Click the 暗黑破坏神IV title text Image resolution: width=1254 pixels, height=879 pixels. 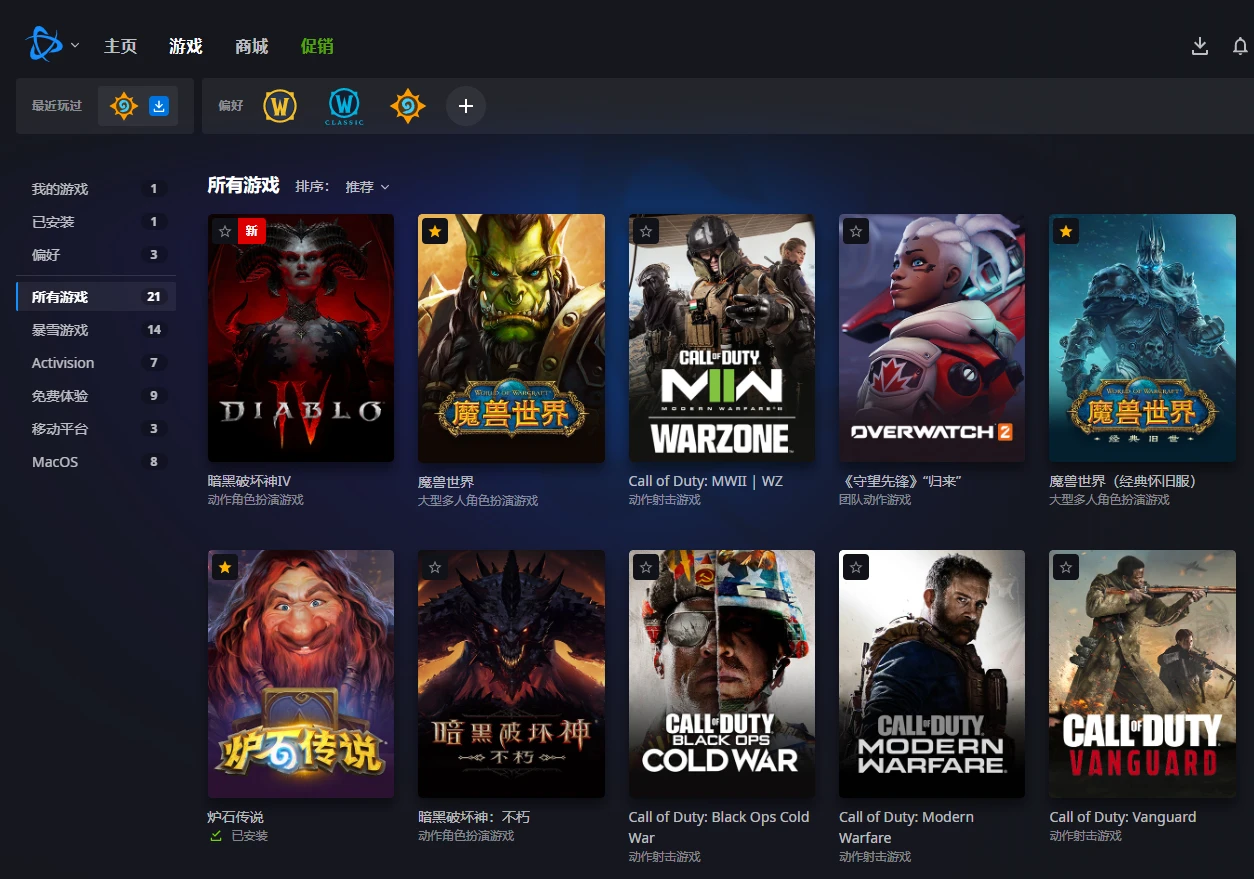pos(249,481)
